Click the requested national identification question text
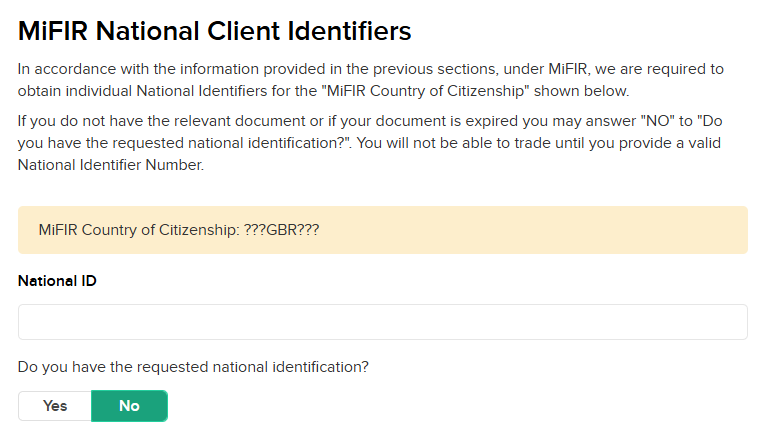 click(x=193, y=367)
